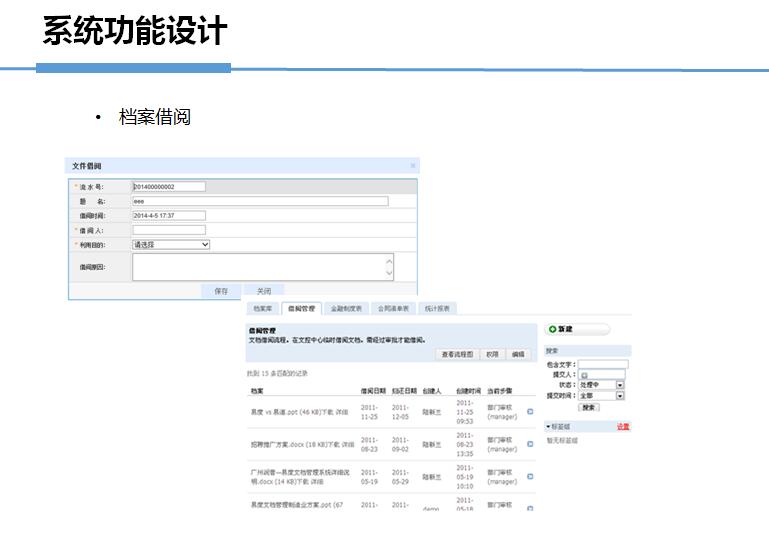Click the 暂无标签组 text
The width and height of the screenshot is (769, 546).
point(562,441)
